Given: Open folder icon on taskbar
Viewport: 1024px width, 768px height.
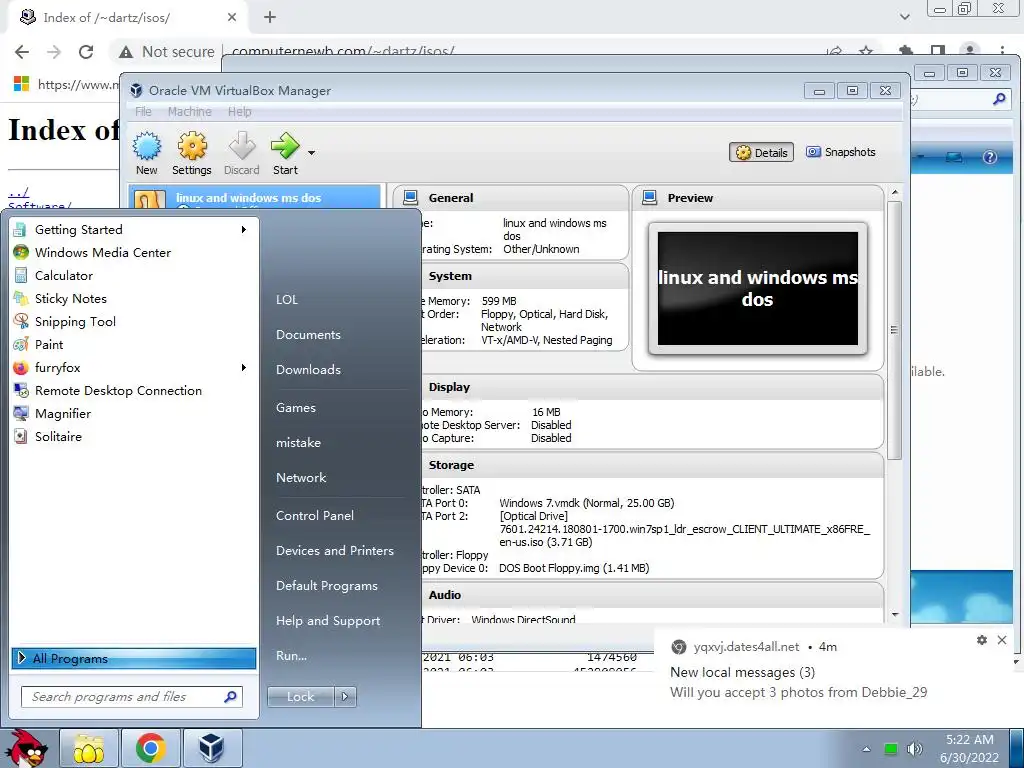Looking at the screenshot, I should click(89, 748).
